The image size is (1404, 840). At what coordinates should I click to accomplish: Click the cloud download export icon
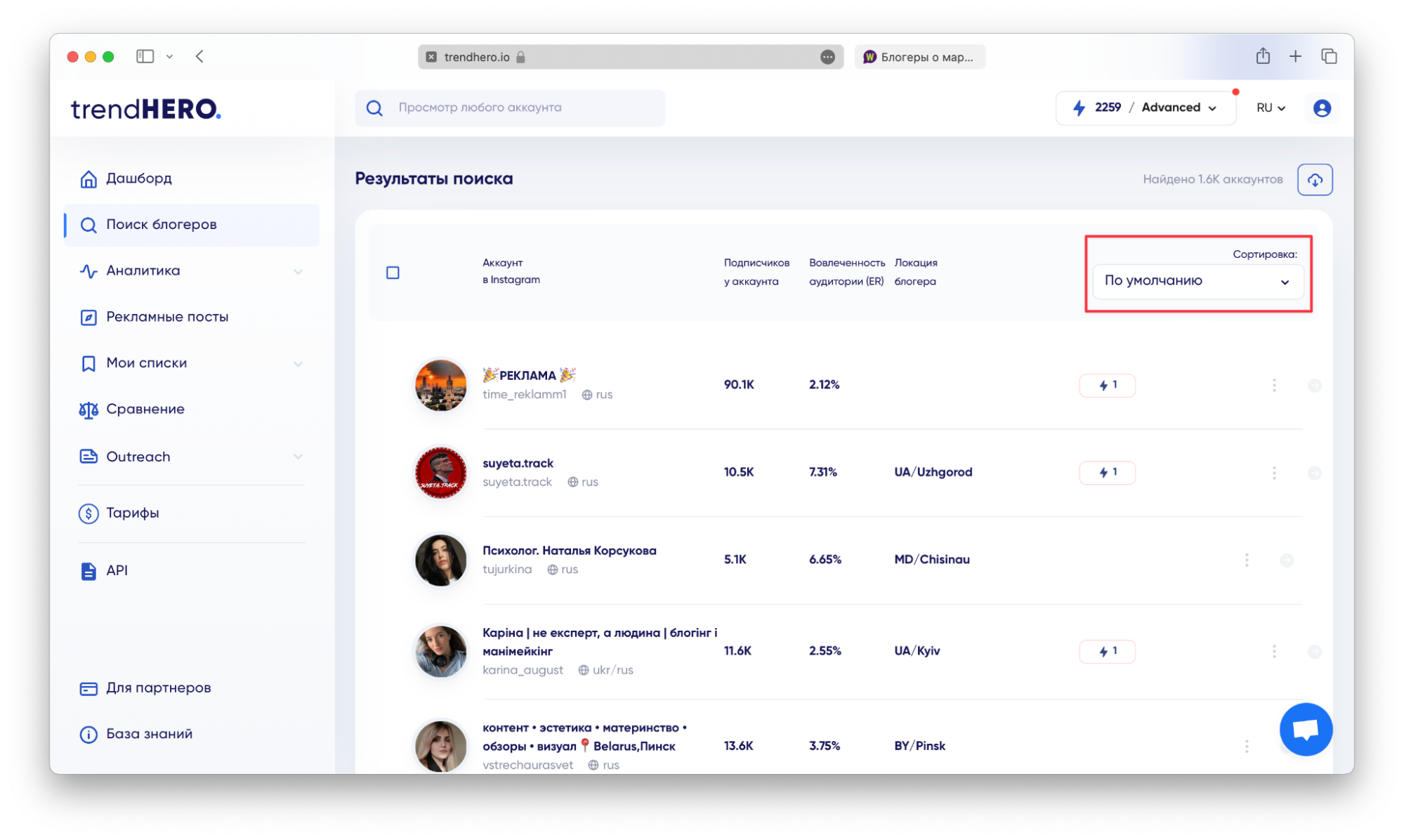1314,180
